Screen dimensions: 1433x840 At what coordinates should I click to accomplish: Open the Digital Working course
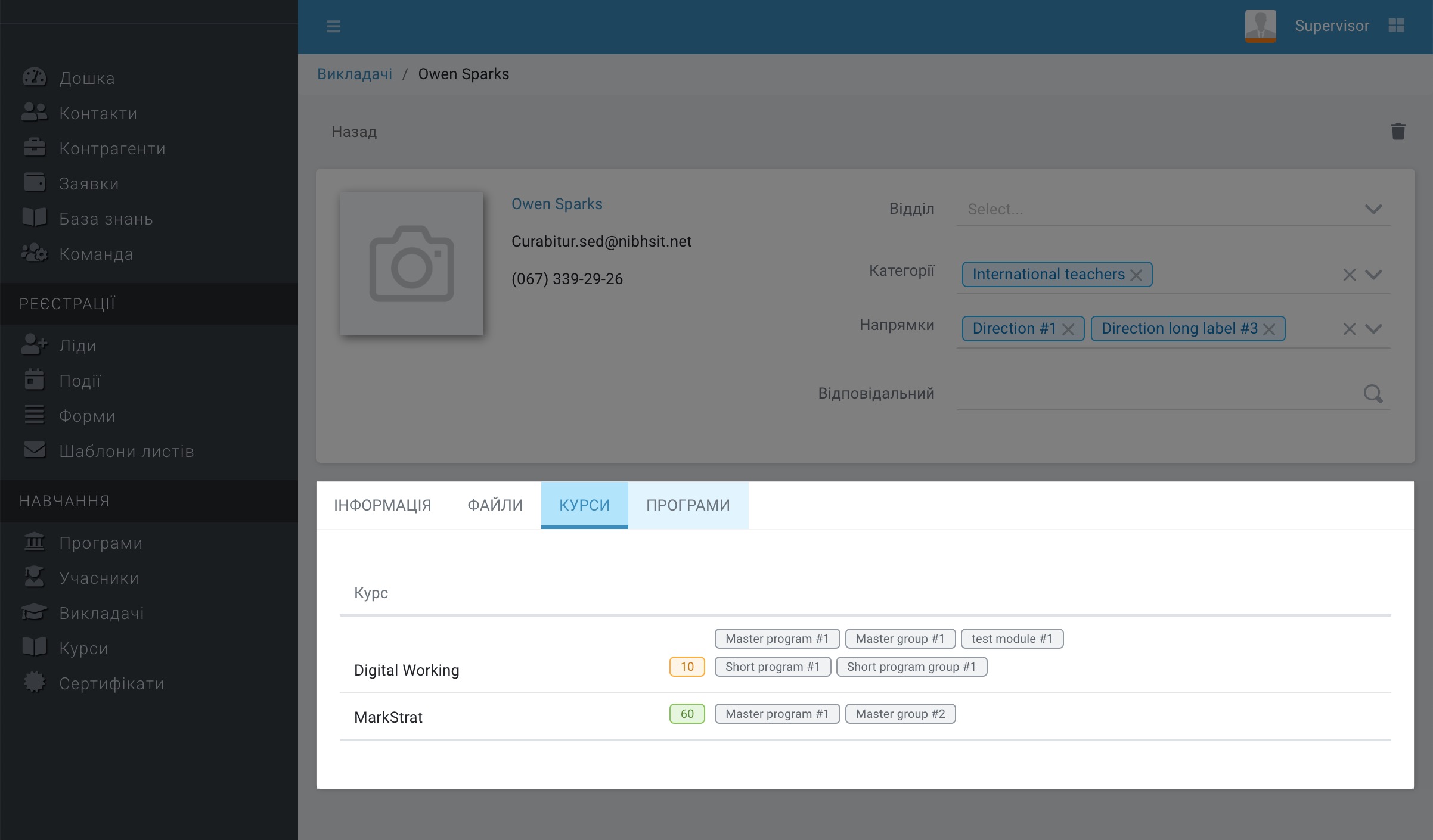tap(407, 670)
